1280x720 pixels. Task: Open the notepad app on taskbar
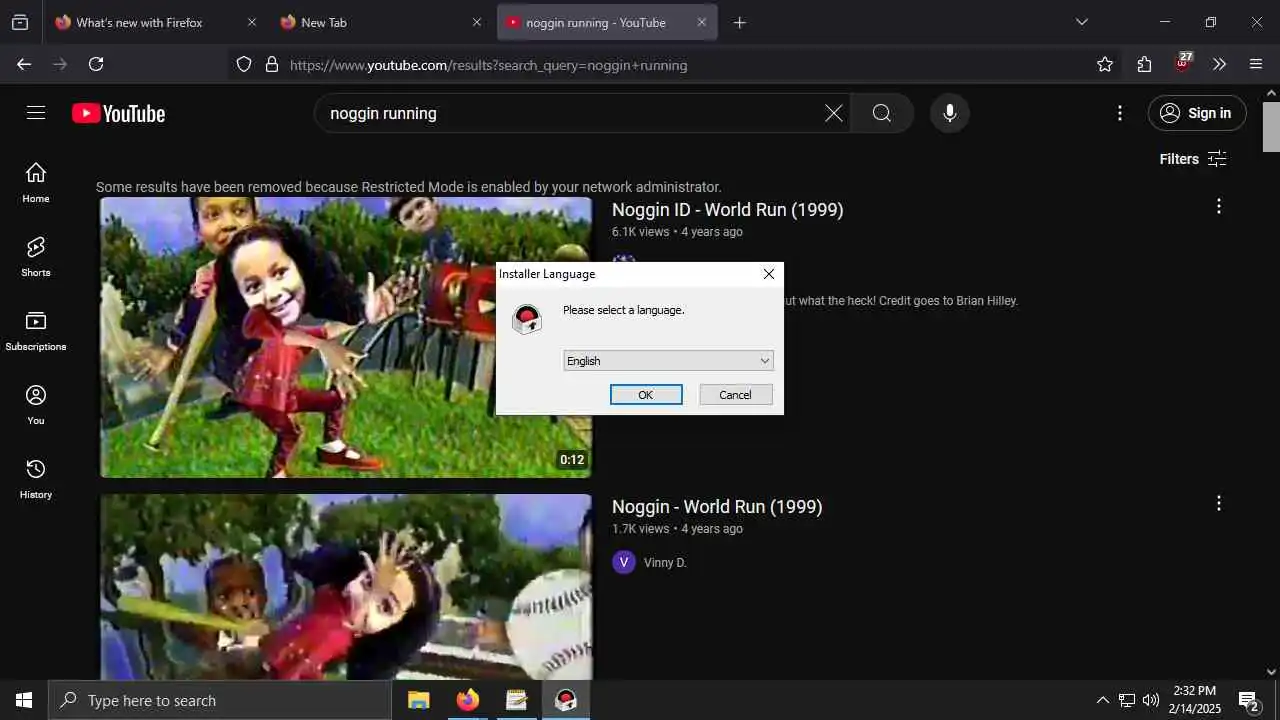(516, 700)
